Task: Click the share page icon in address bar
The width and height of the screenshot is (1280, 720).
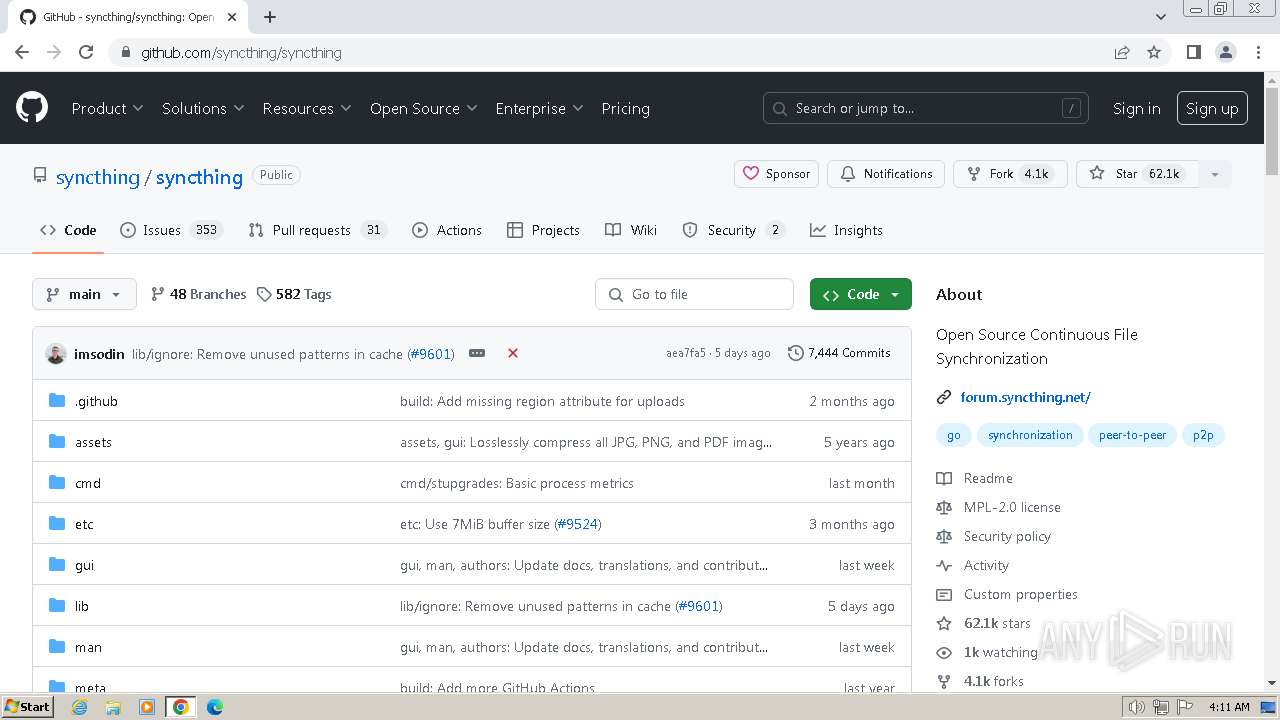Action: coord(1122,52)
